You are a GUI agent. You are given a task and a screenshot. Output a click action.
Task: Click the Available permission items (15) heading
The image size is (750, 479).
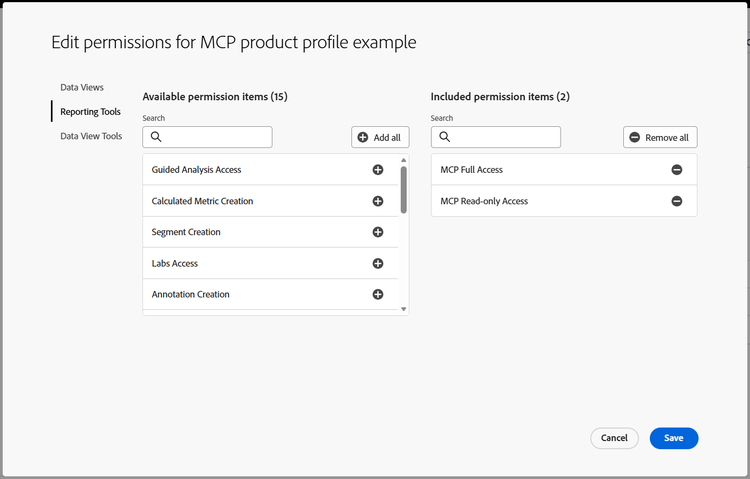click(x=215, y=97)
